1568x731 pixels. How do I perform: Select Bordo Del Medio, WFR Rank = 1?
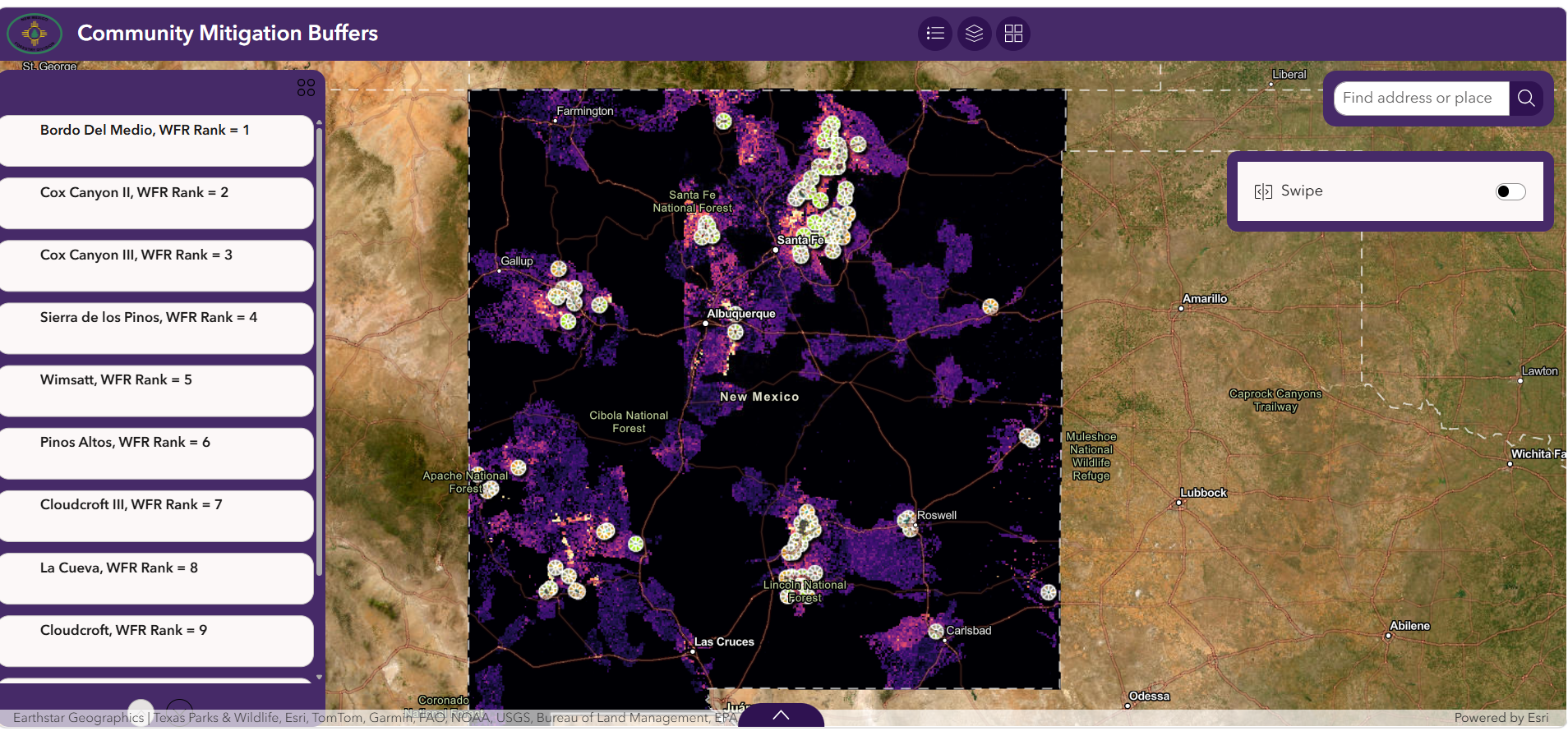coord(156,140)
